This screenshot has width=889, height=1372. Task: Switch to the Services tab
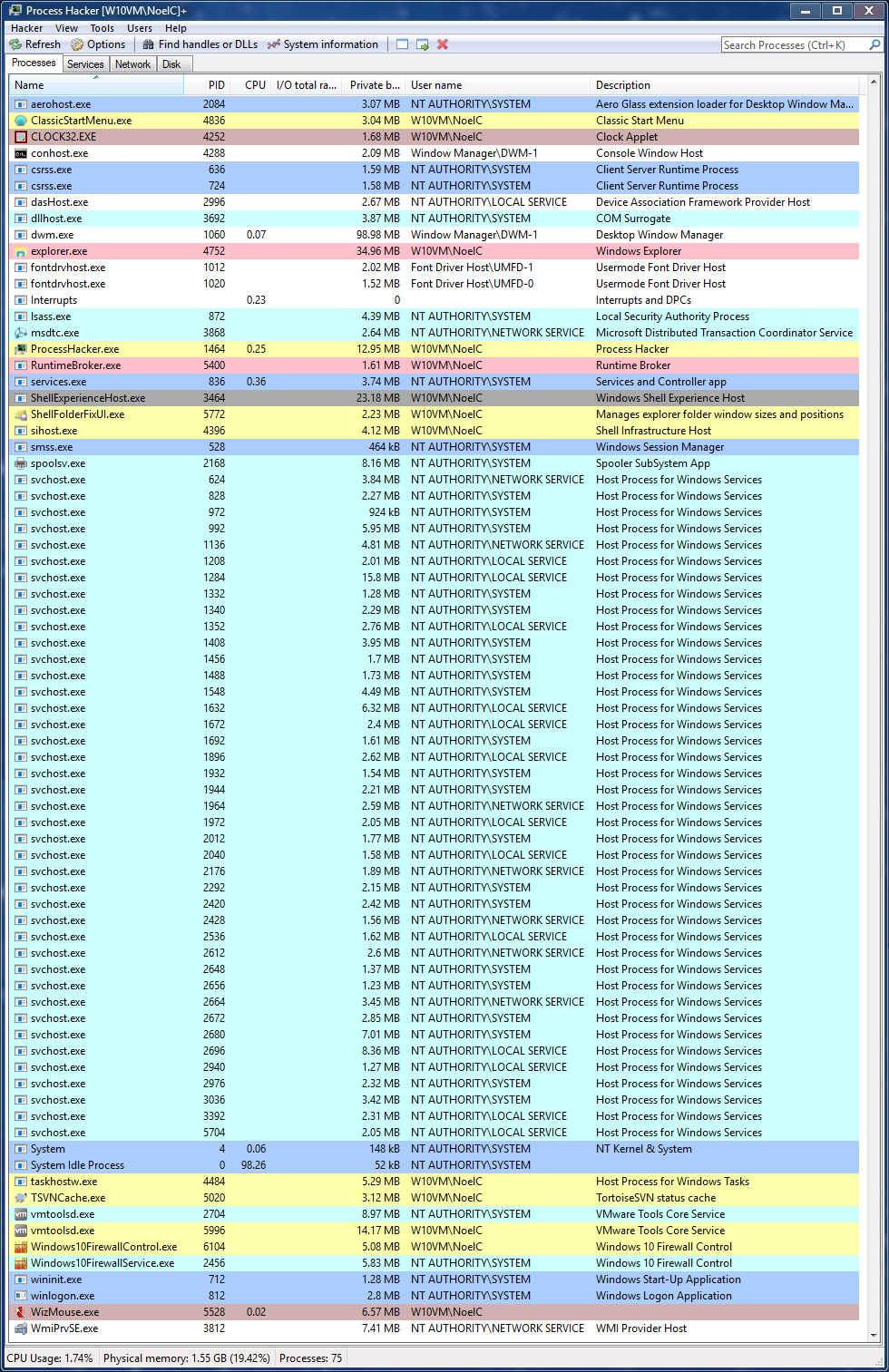(x=85, y=64)
